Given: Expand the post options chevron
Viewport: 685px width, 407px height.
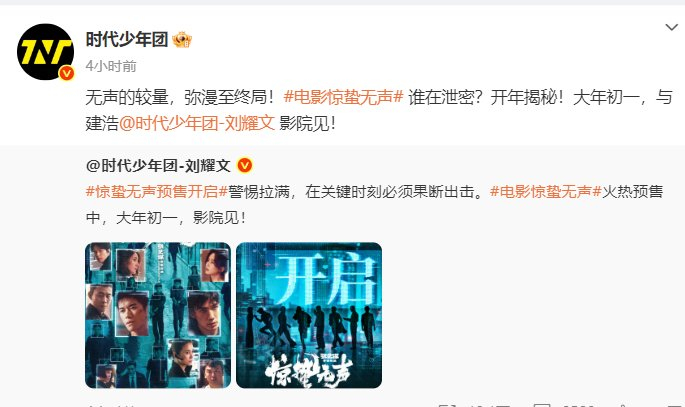Looking at the screenshot, I should (x=671, y=28).
